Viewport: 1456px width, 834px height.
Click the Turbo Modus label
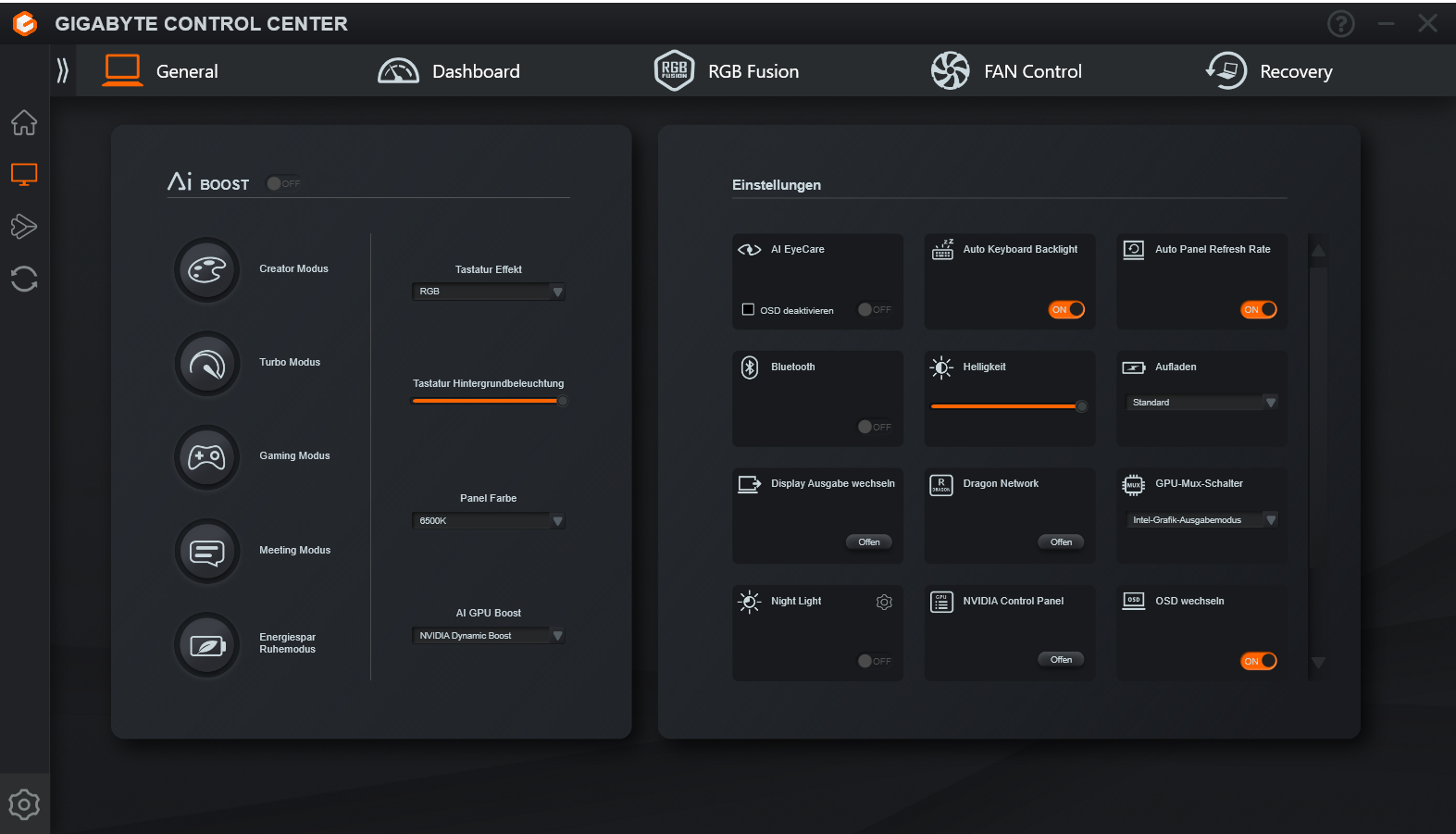coord(290,362)
